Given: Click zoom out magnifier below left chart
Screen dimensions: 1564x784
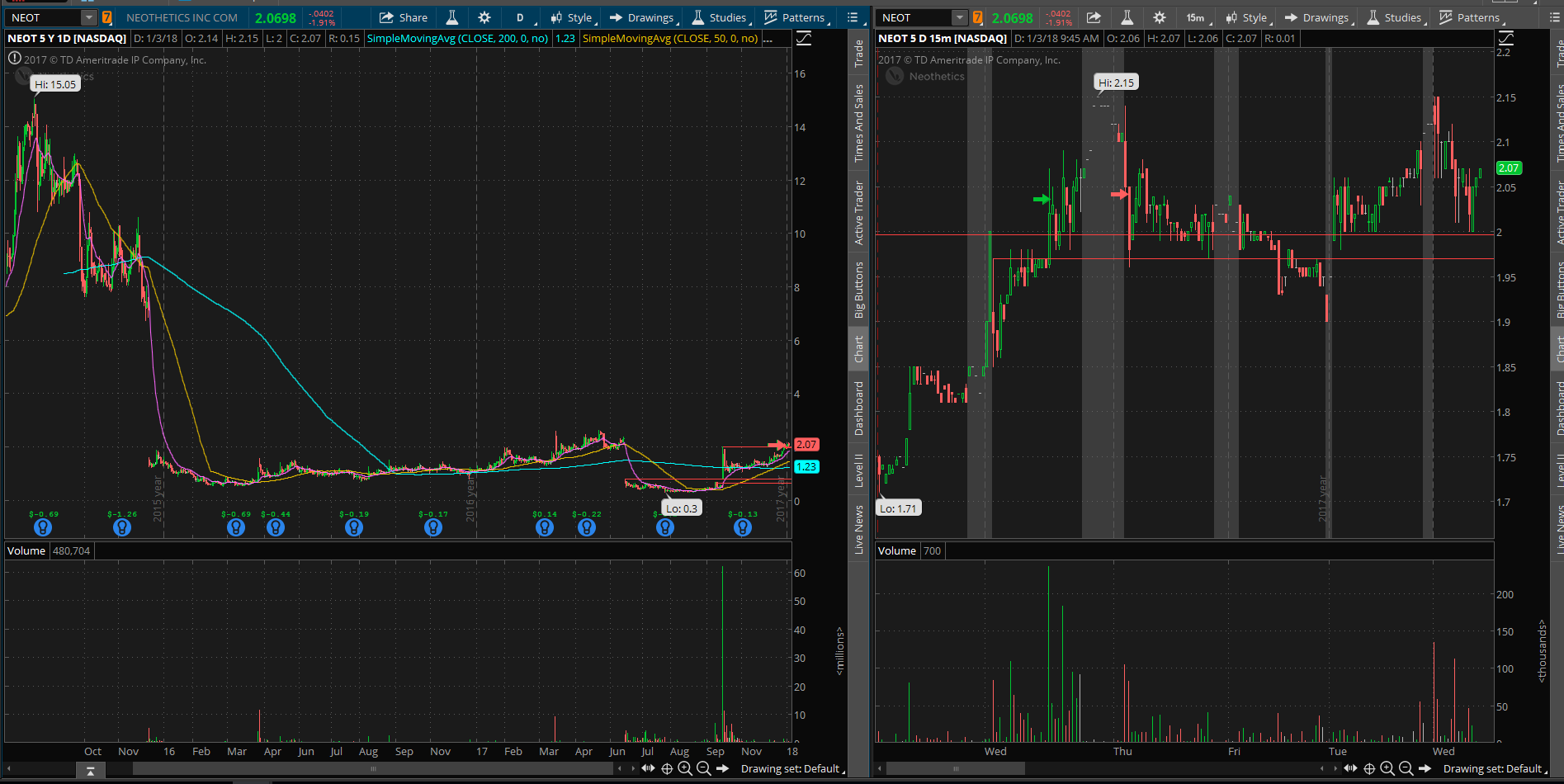Looking at the screenshot, I should [x=703, y=768].
